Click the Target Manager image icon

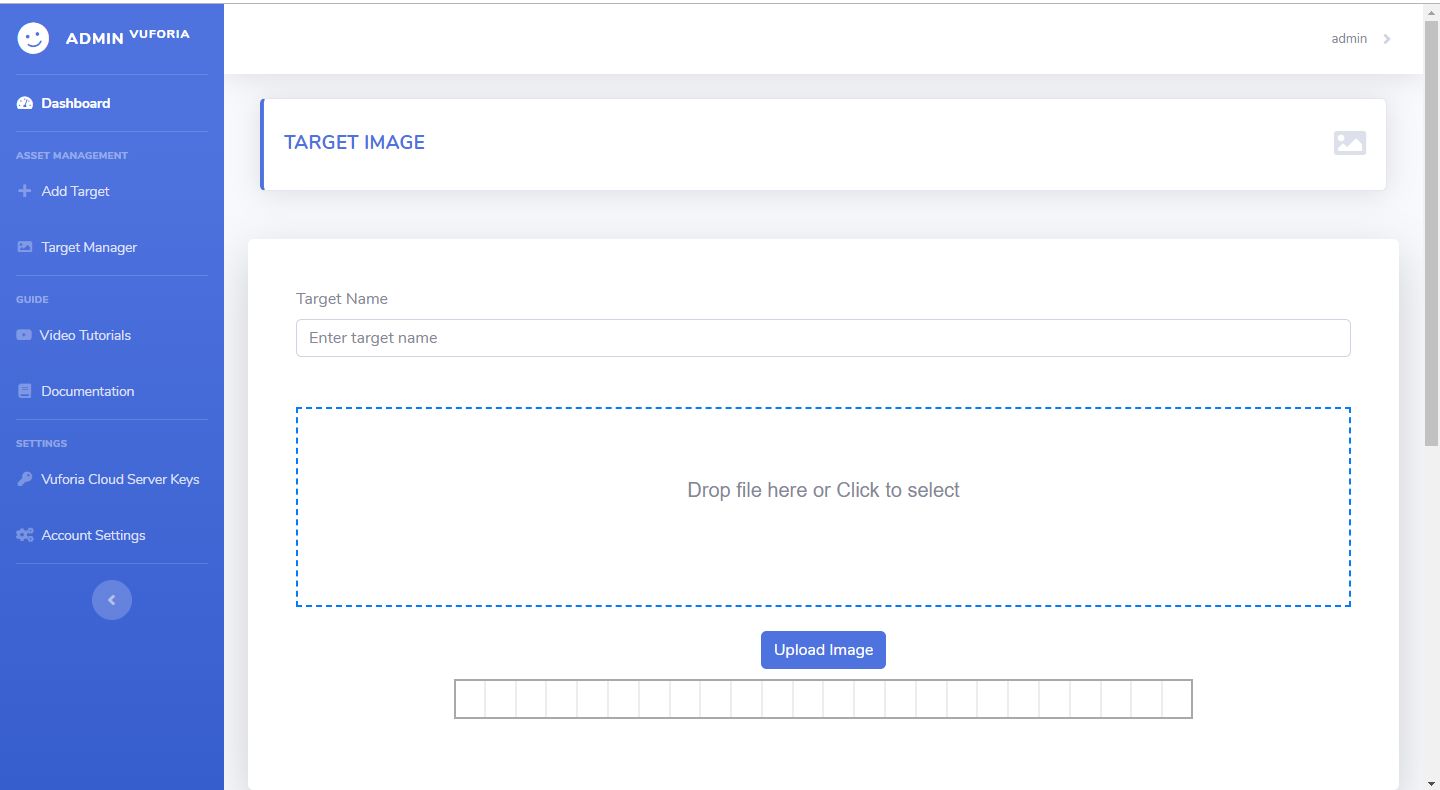point(25,247)
